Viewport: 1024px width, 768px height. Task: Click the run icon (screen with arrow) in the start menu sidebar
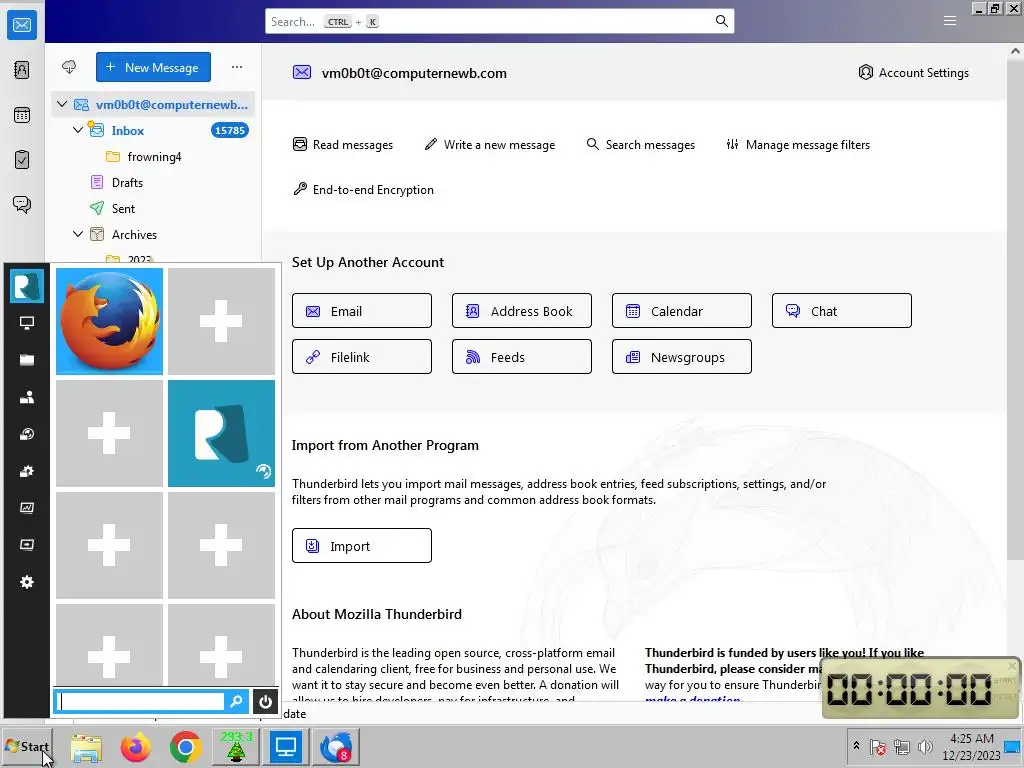(27, 545)
